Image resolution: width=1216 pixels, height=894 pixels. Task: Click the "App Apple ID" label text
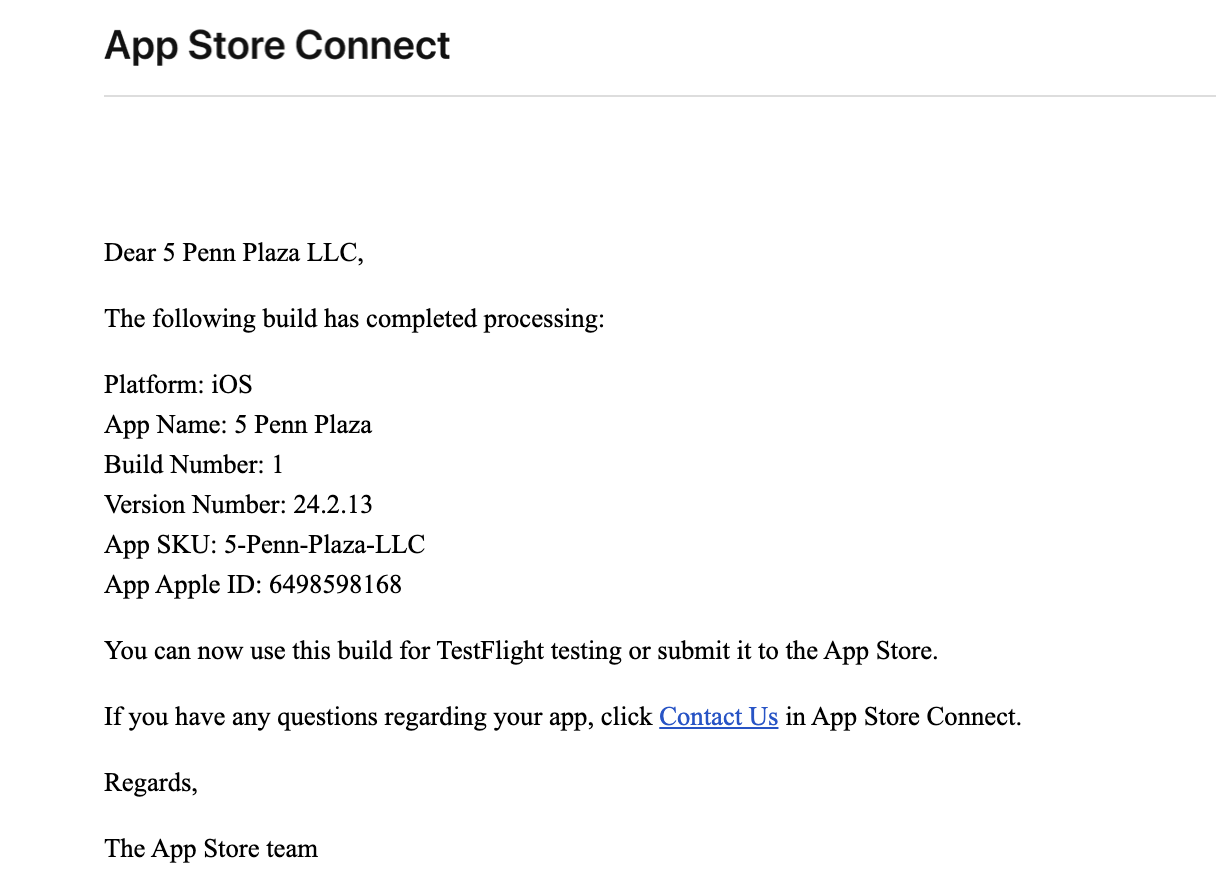(x=182, y=585)
